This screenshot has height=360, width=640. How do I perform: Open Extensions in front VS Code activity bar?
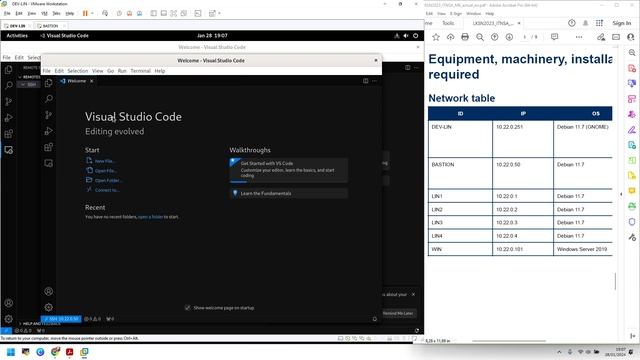(49, 147)
